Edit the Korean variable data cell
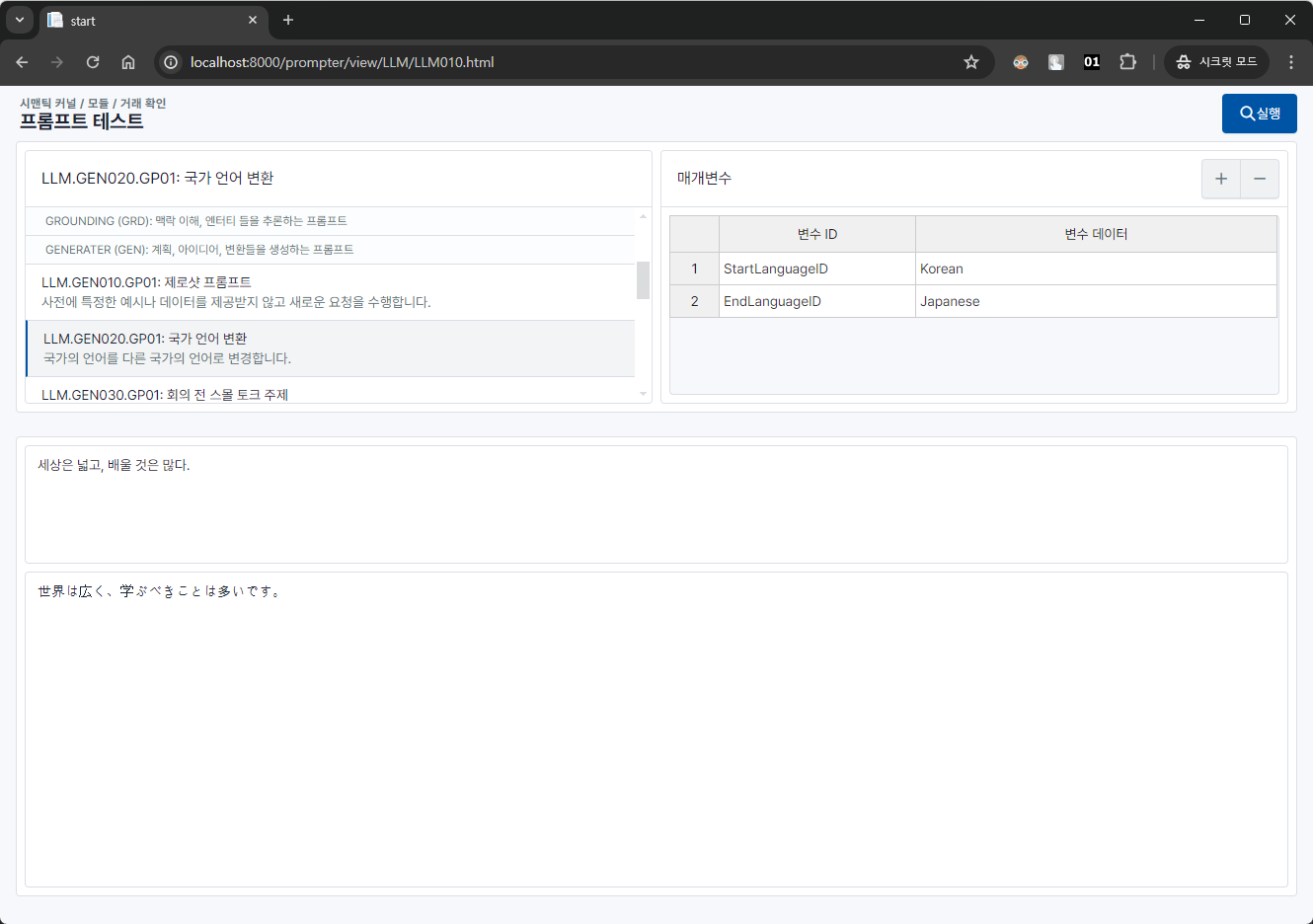Screen dimensions: 1313x924 [1096, 269]
